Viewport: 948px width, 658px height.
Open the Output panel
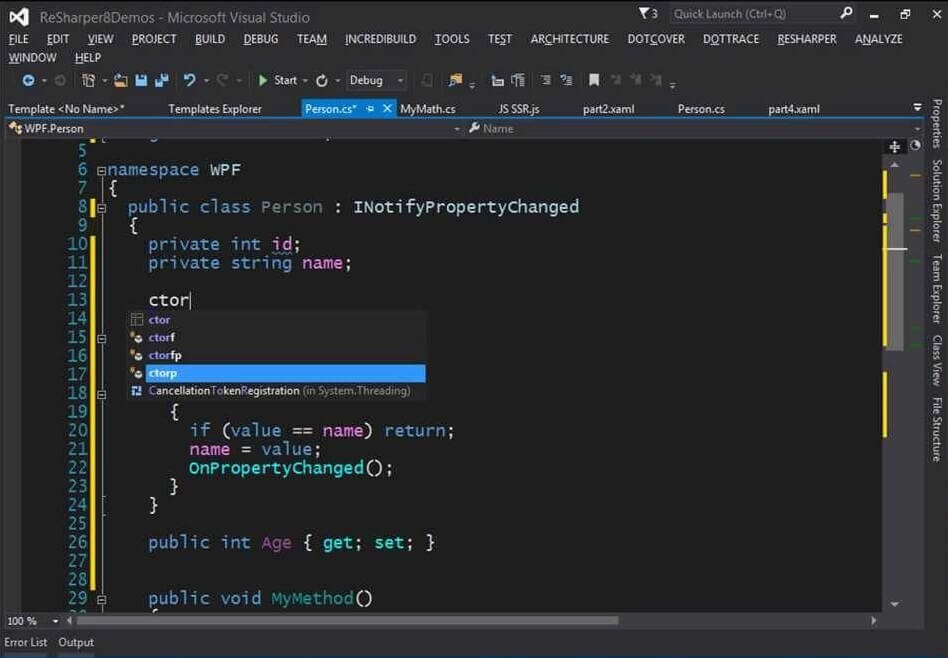pyautogui.click(x=76, y=642)
